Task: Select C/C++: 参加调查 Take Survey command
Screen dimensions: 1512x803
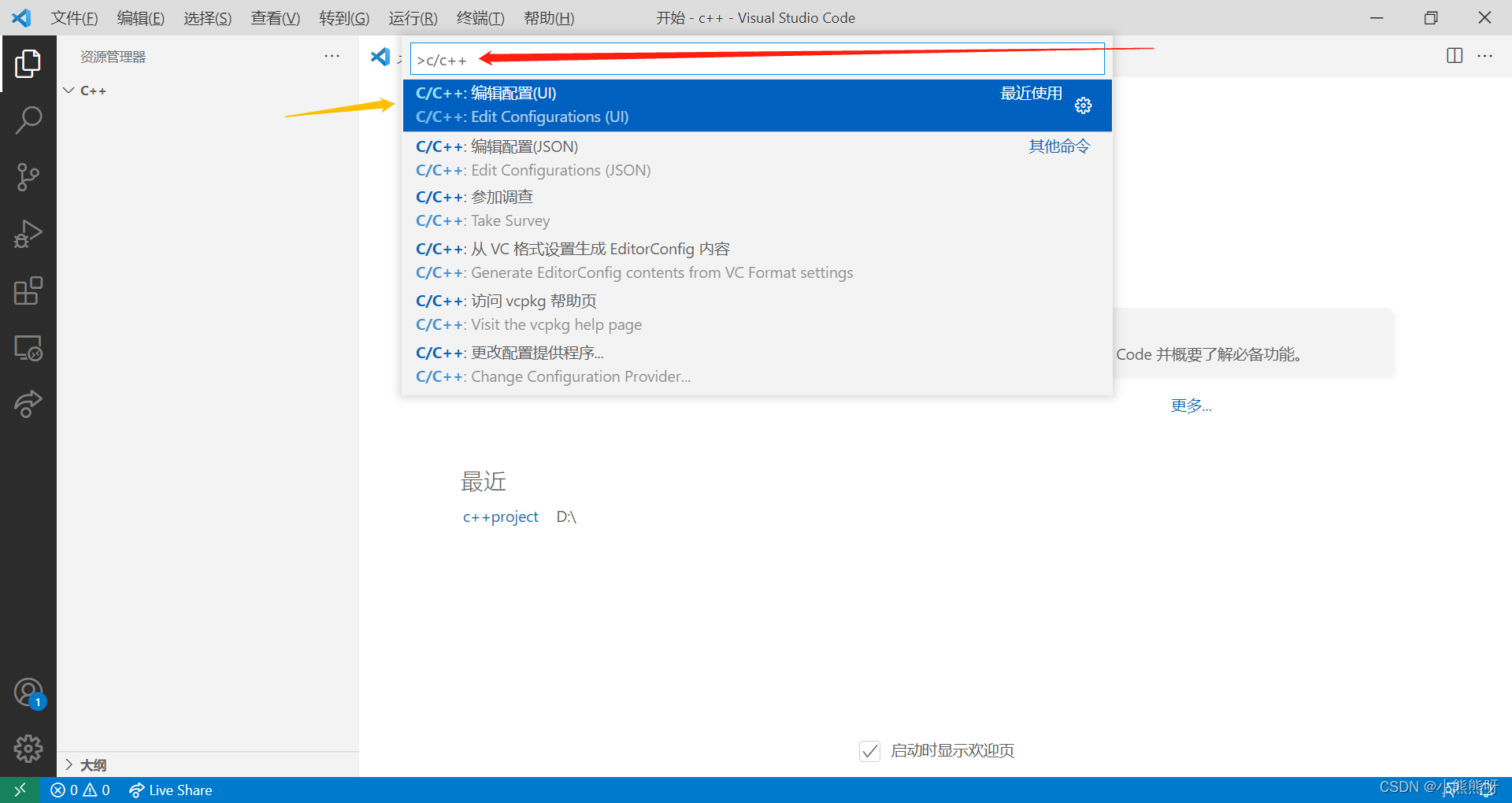Action: click(757, 209)
